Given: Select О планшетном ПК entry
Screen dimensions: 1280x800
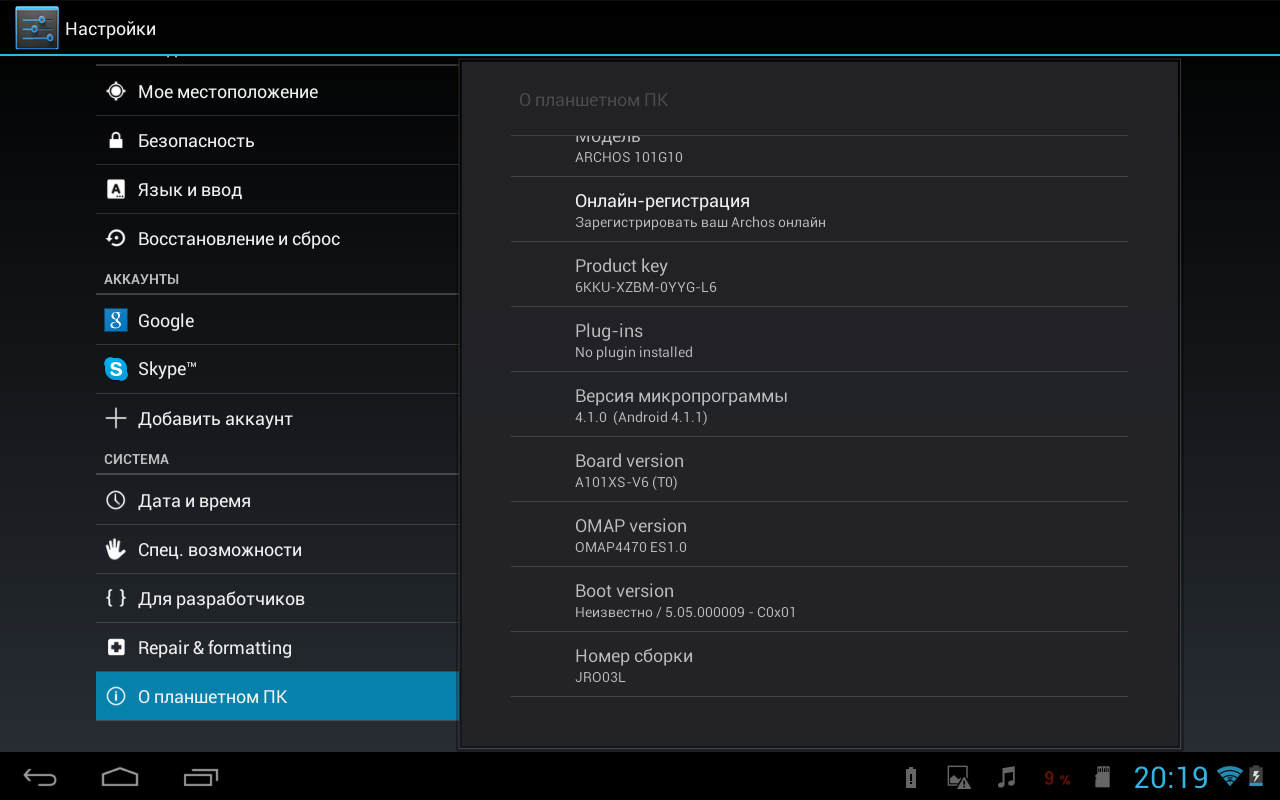Looking at the screenshot, I should [277, 696].
